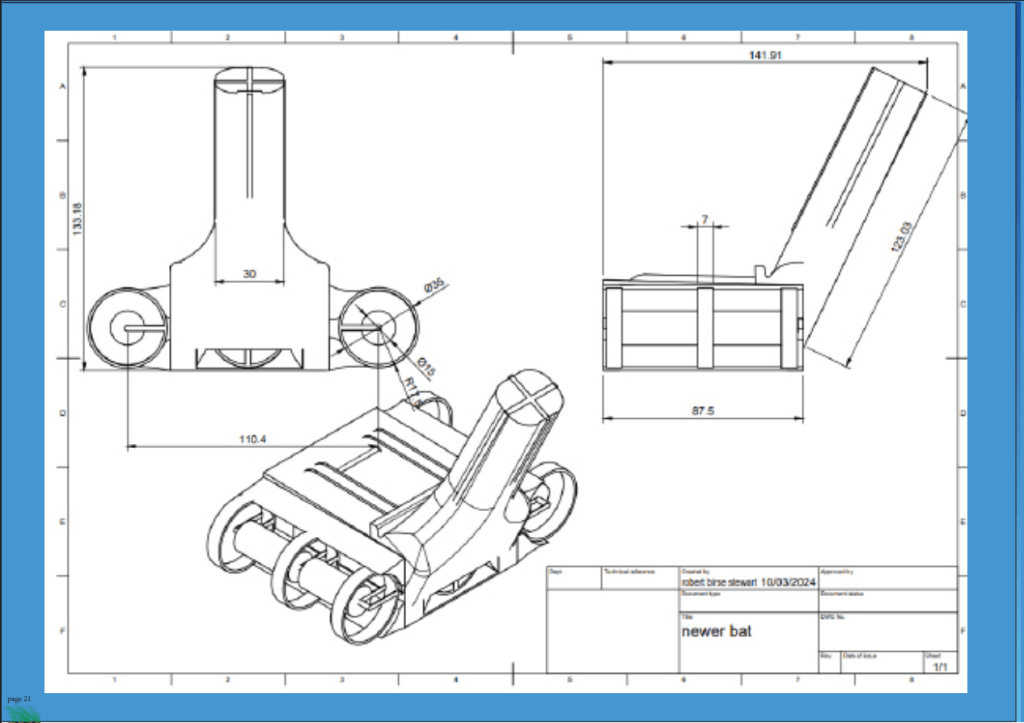This screenshot has width=1024, height=723.
Task: Select the 110.4 wheel spacing dimension
Action: click(251, 439)
